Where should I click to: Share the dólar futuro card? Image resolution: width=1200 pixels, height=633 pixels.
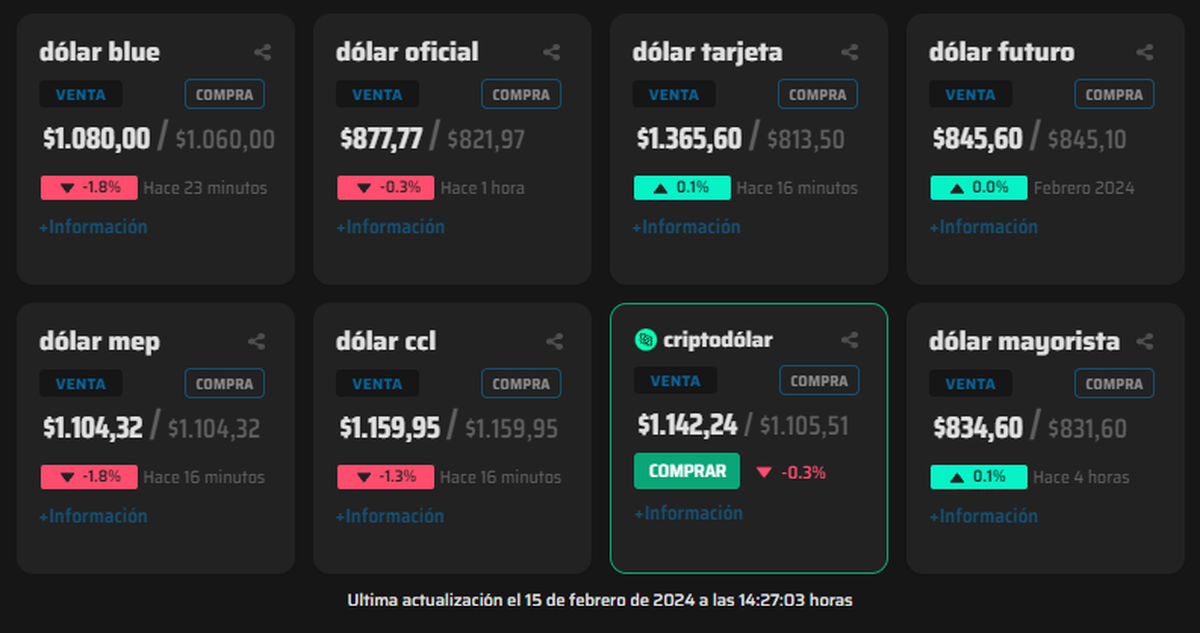click(x=1145, y=53)
